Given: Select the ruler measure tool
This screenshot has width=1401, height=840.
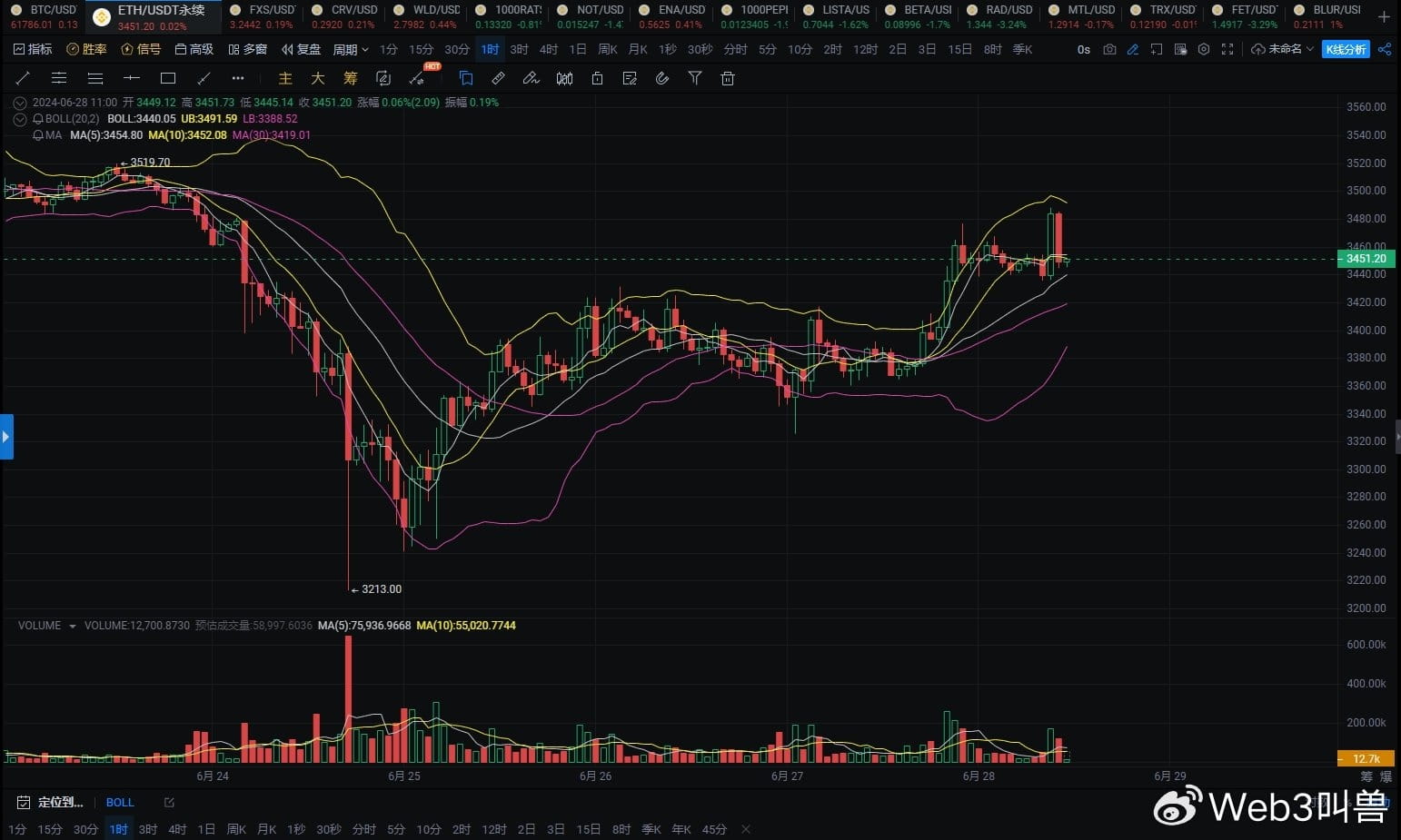Looking at the screenshot, I should 498,78.
